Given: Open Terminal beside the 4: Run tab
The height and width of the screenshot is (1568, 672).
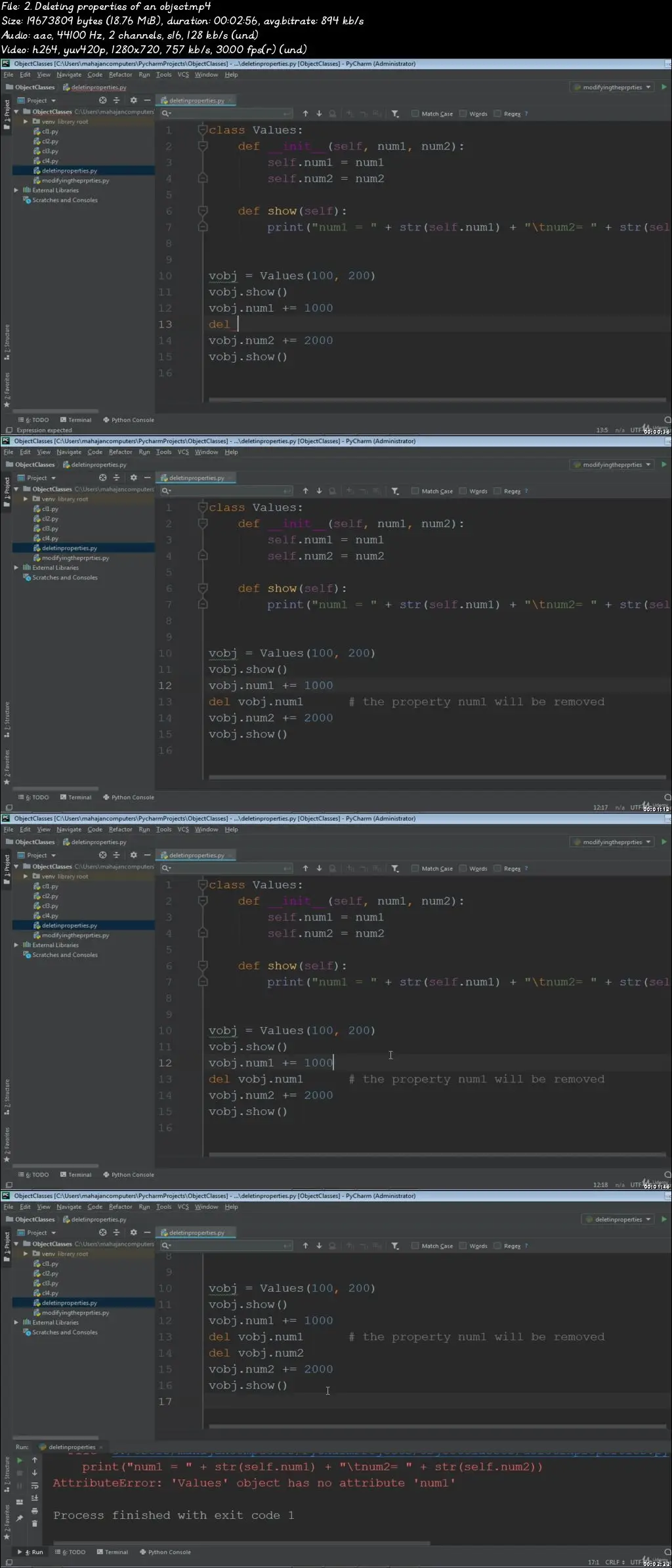Looking at the screenshot, I should (x=112, y=1552).
